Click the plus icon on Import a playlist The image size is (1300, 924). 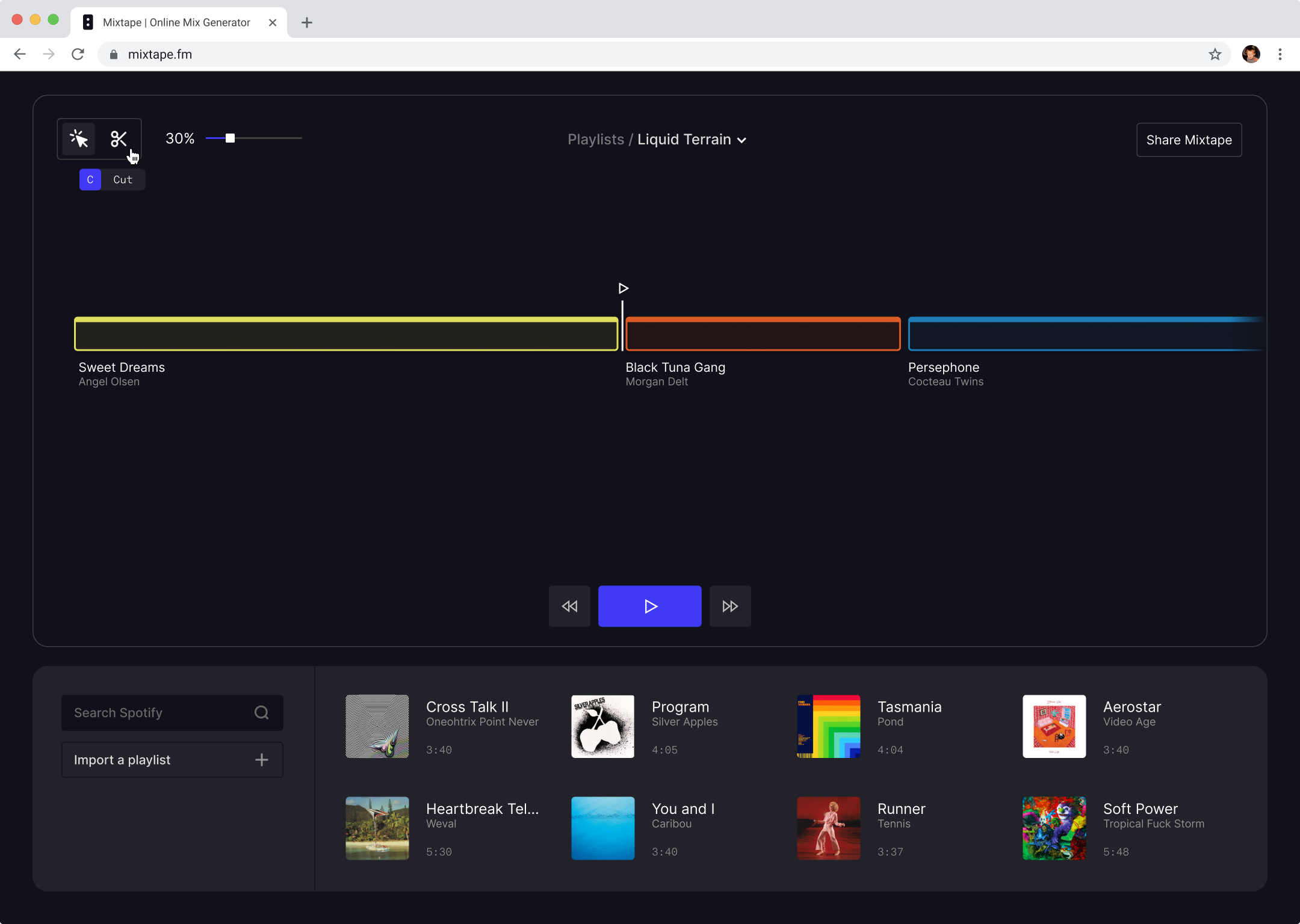click(261, 760)
